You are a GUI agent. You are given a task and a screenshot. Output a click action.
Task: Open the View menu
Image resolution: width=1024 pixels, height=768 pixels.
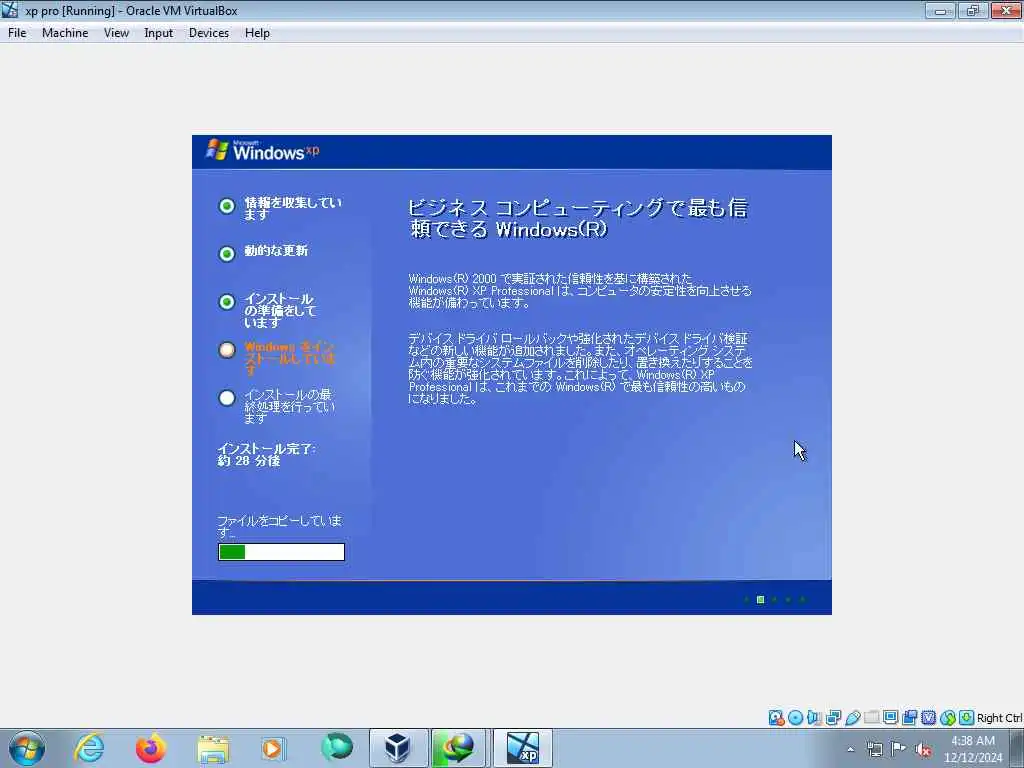click(116, 33)
